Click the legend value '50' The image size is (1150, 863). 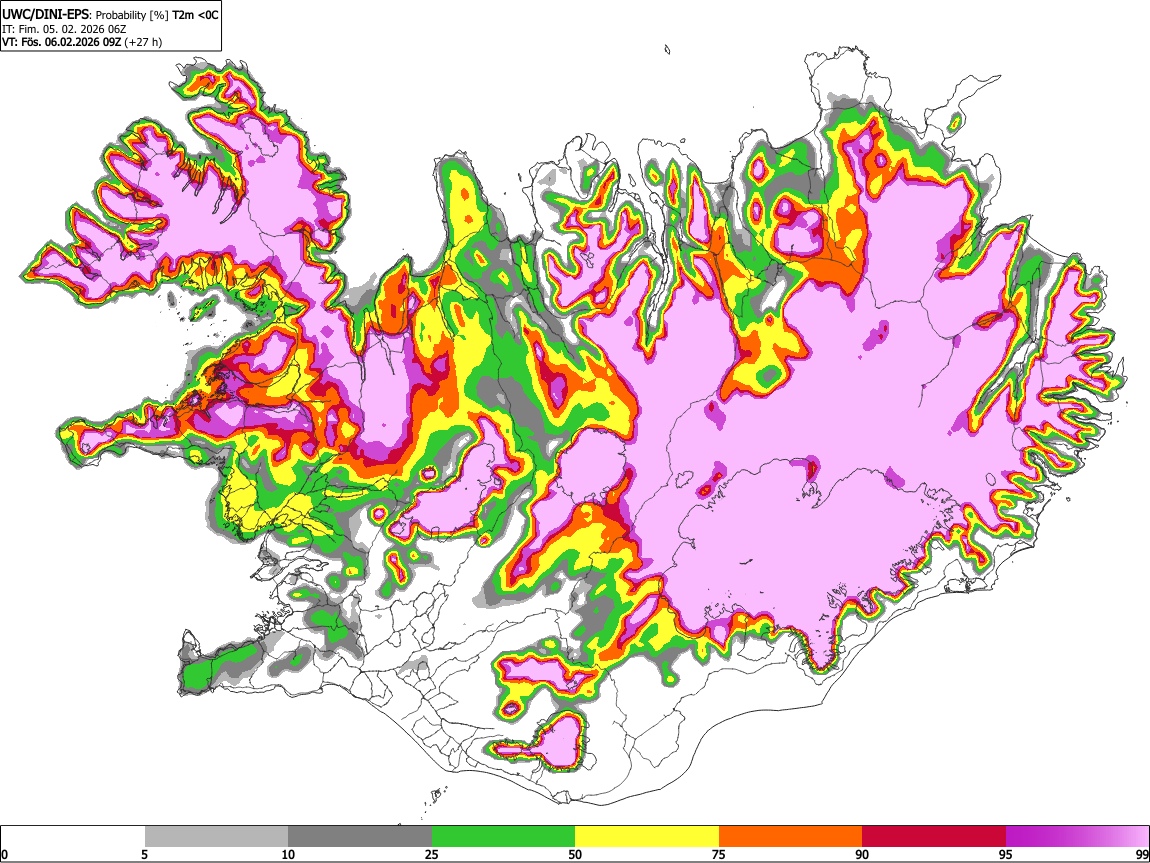click(x=575, y=854)
